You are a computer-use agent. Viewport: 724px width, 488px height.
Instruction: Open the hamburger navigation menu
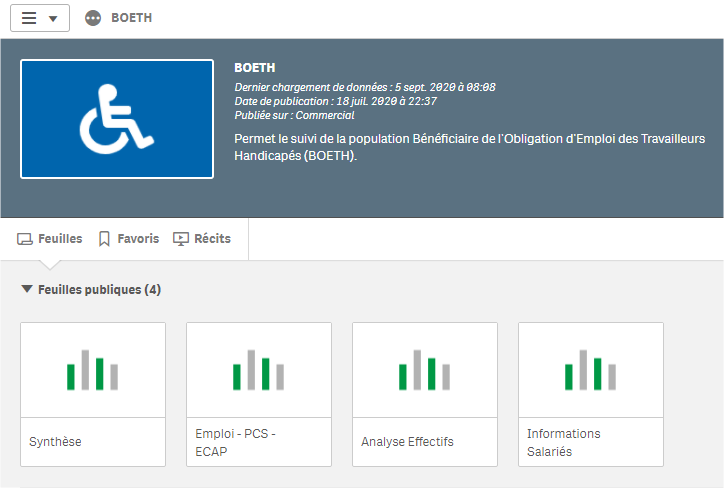29,18
